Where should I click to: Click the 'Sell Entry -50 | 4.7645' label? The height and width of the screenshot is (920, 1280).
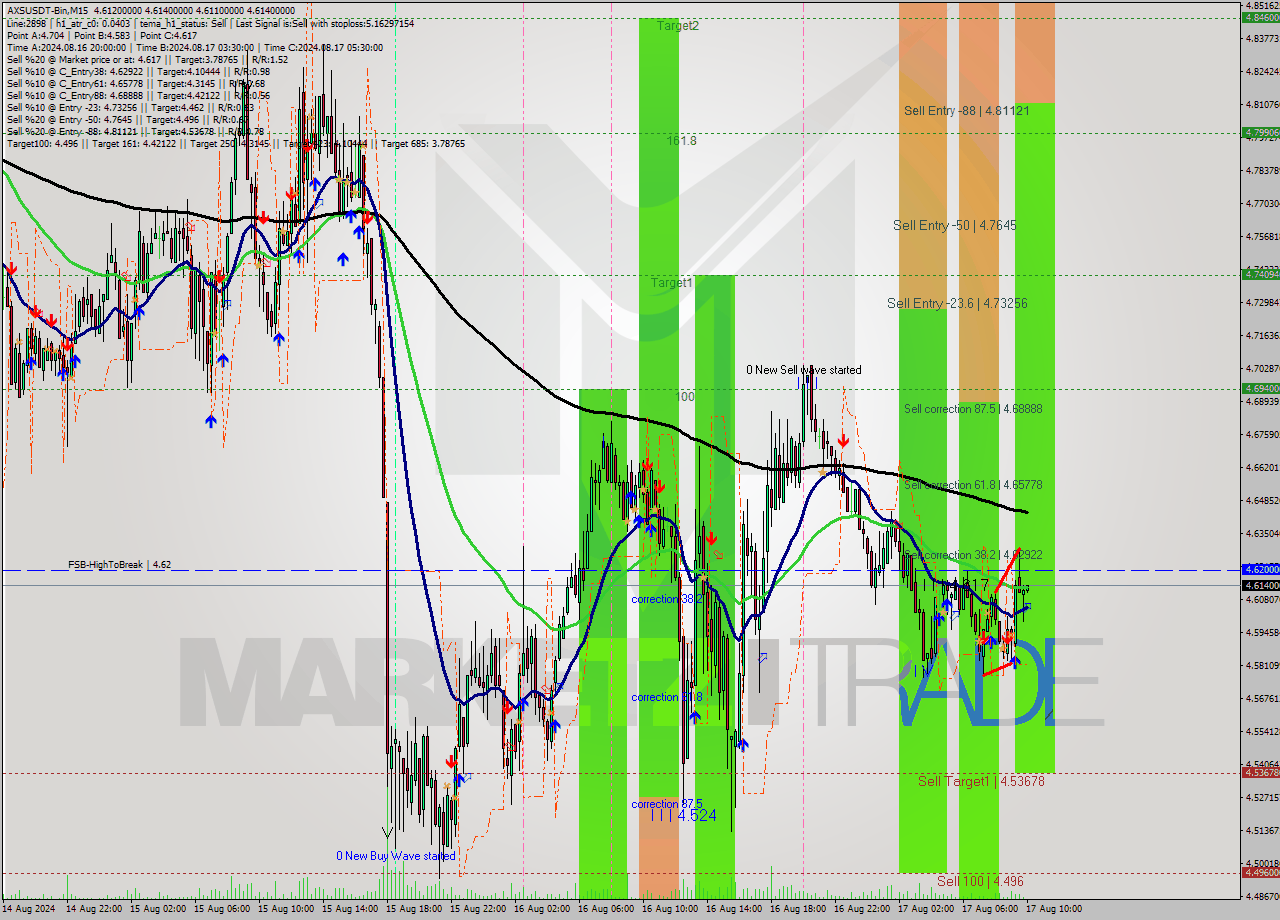click(954, 226)
